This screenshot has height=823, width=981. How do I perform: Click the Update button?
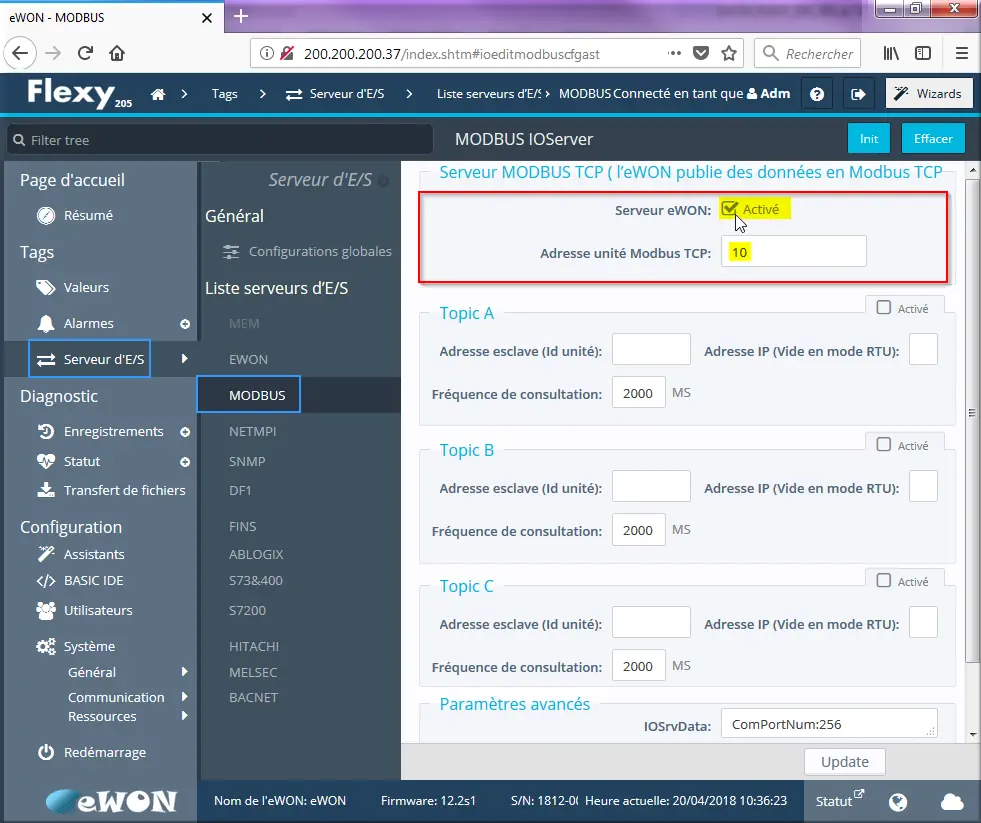(845, 762)
